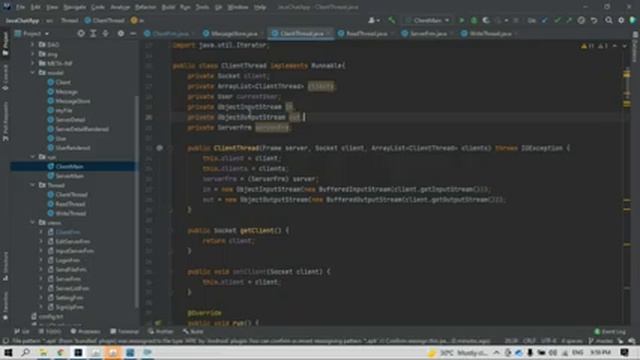
Task: Select opened file target icon in Project panel
Action: (x=81, y=33)
